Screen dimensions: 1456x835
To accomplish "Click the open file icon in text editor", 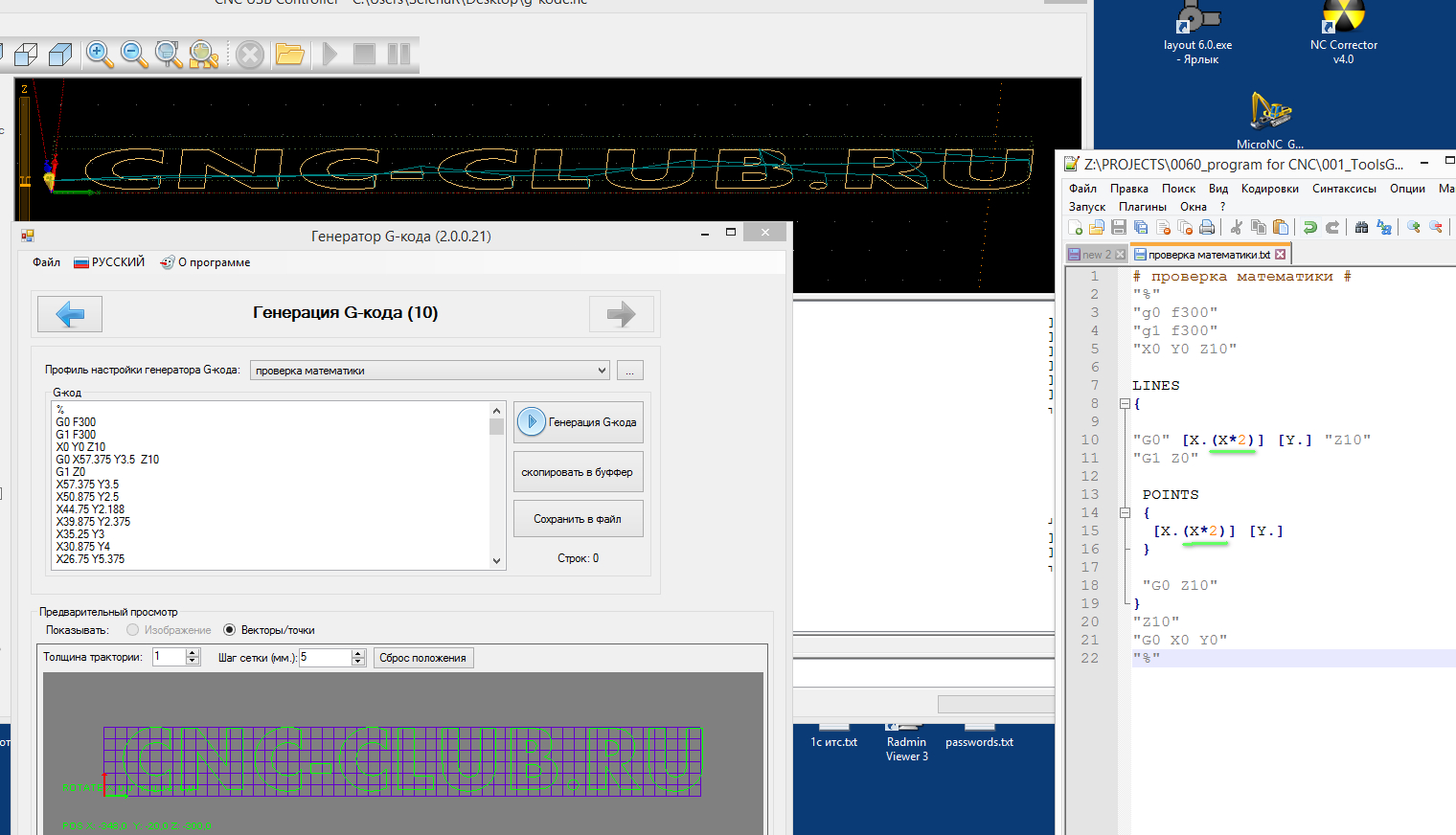I will (1097, 228).
